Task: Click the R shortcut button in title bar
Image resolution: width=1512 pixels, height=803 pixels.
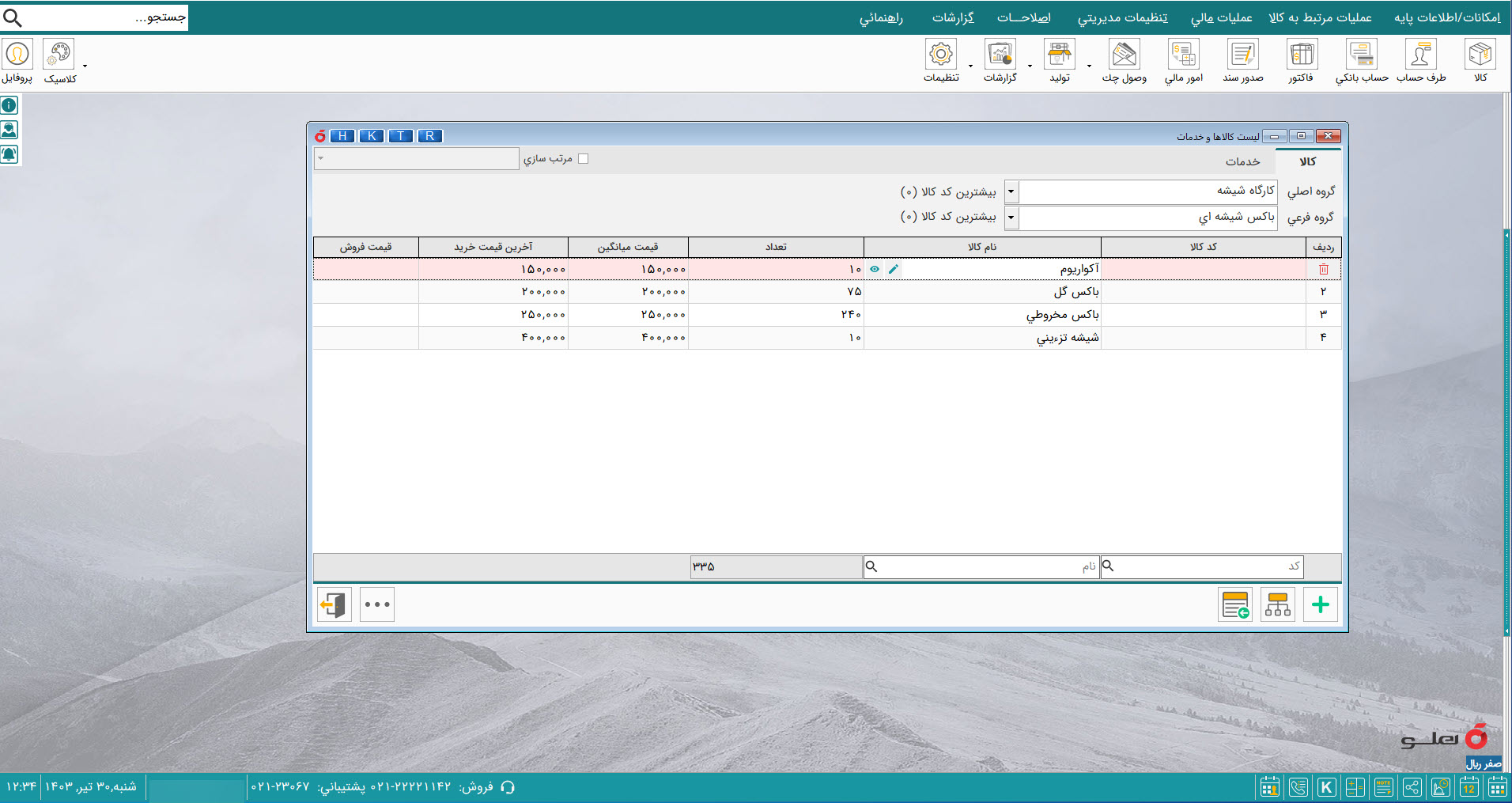Action: (x=430, y=136)
